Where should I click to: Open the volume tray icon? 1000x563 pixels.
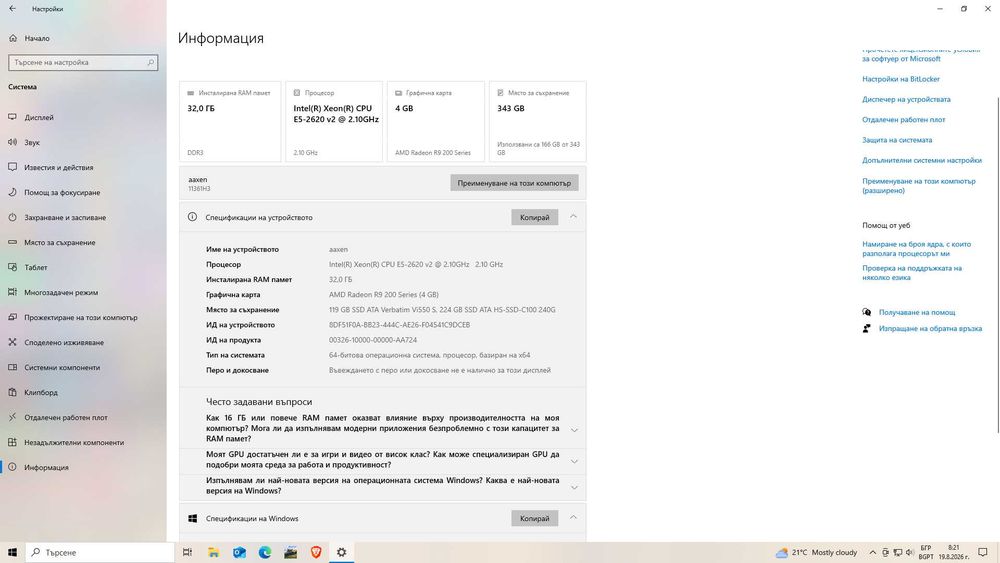tap(909, 552)
